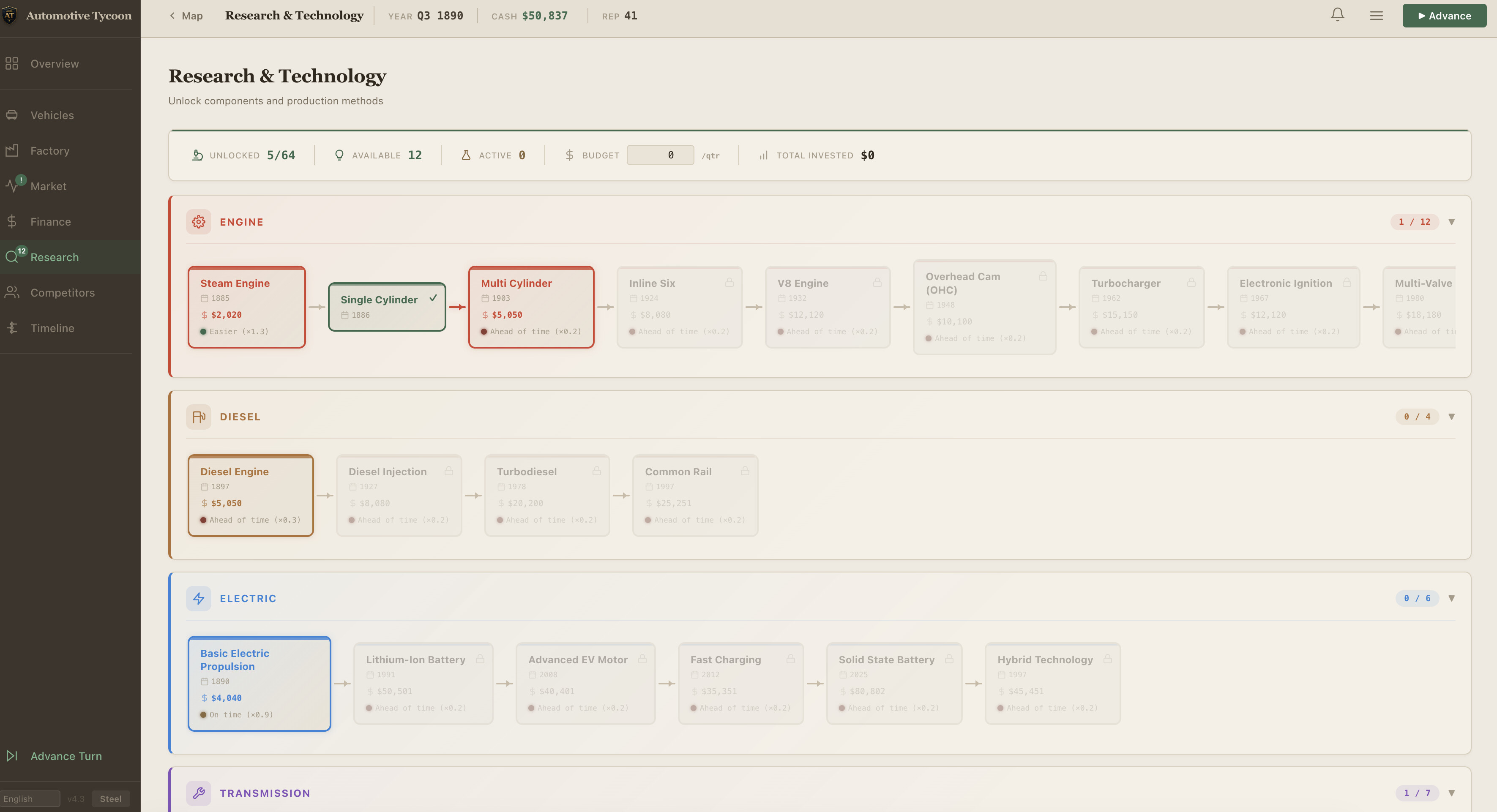Click the locked Lithium-Ion Battery card
Image resolution: width=1497 pixels, height=812 pixels.
[x=423, y=684]
